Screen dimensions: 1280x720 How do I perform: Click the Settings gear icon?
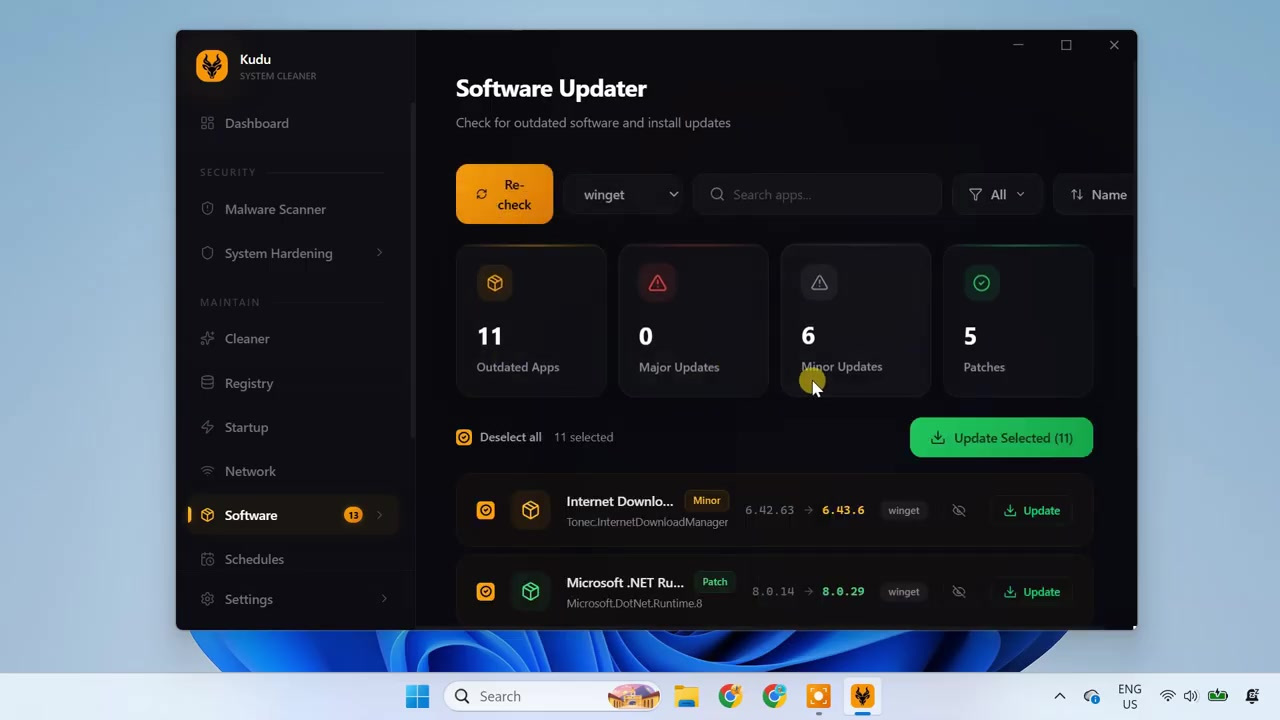[x=207, y=599]
